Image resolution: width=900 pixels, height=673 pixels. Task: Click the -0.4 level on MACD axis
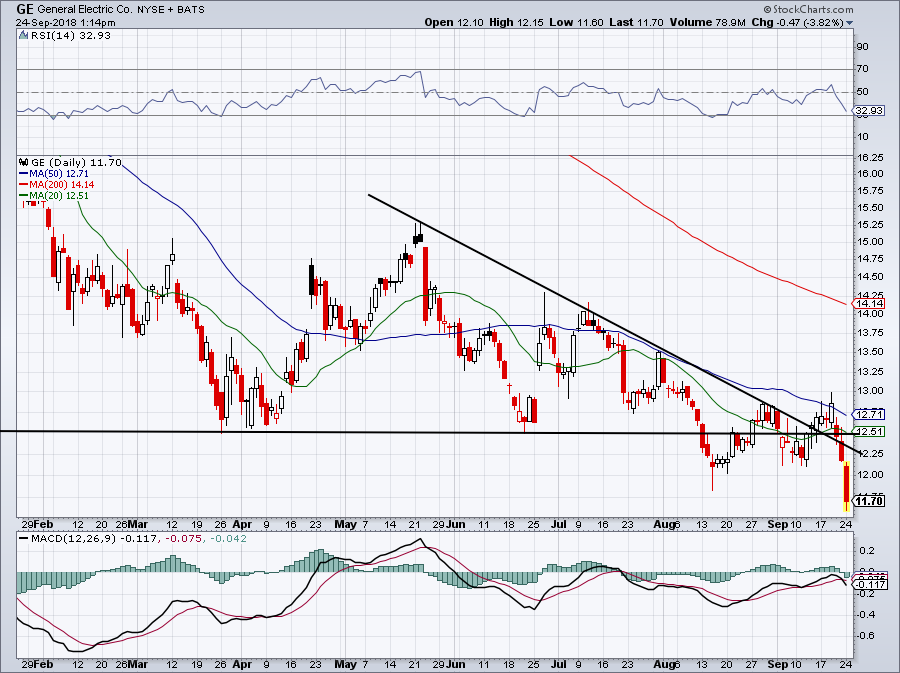pyautogui.click(x=865, y=614)
